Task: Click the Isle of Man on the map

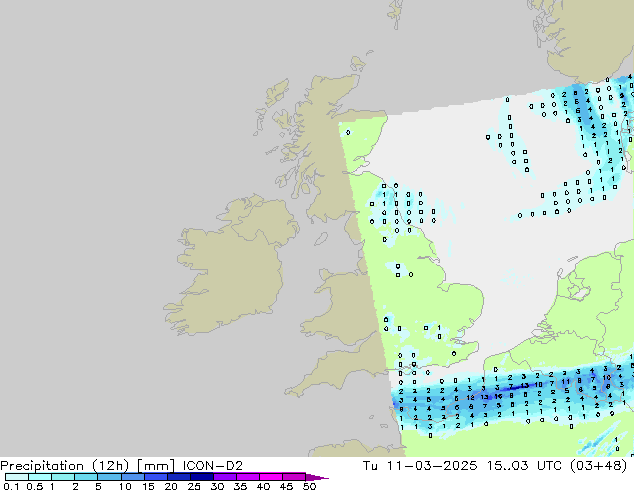Action: pos(321,239)
